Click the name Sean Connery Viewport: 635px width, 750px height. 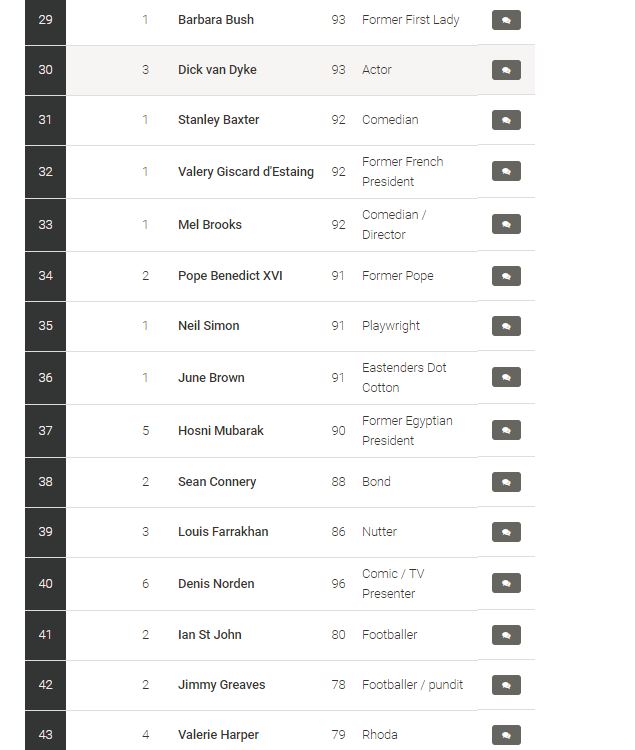point(217,482)
